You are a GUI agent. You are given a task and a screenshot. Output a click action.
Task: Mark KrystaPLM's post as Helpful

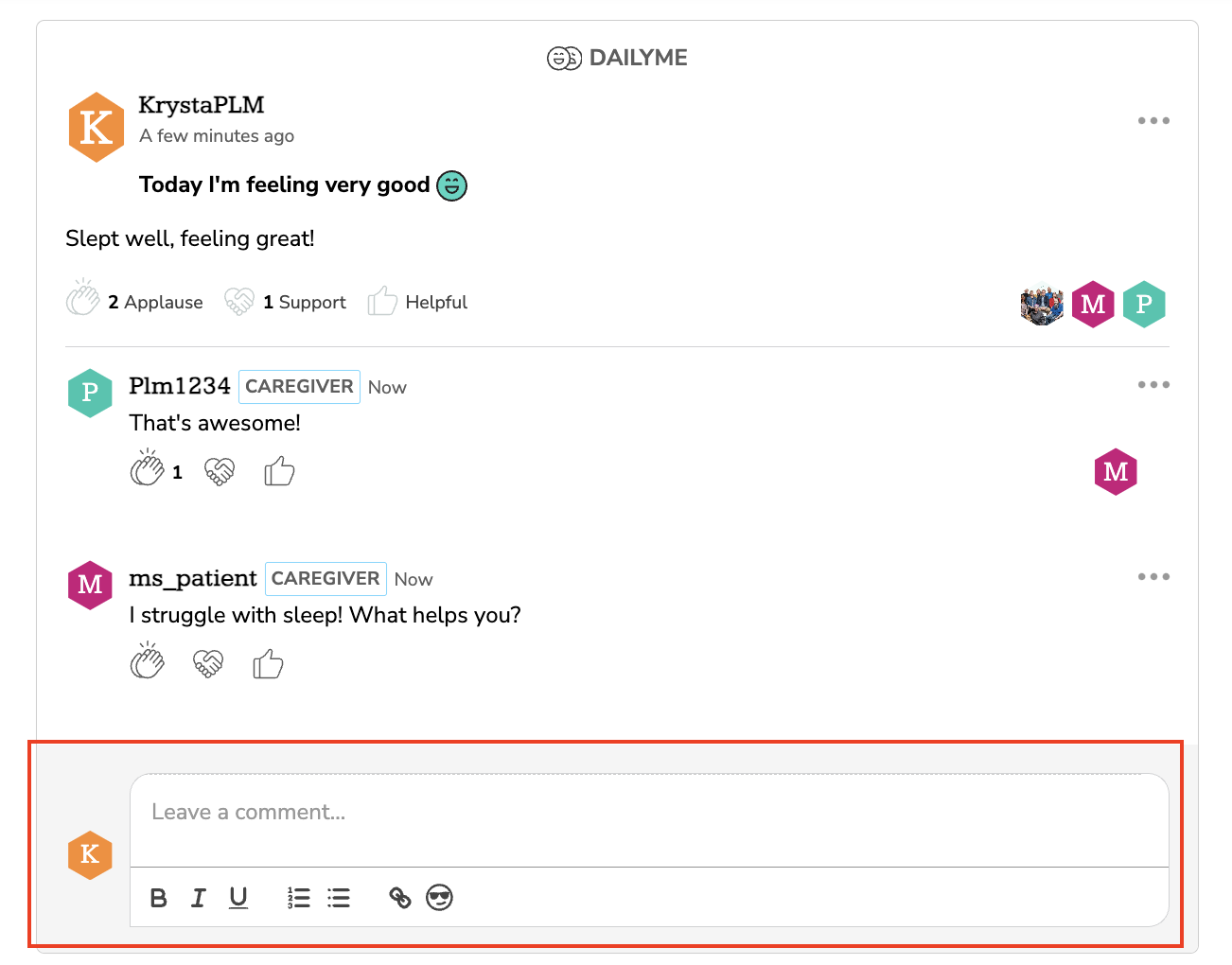coord(382,302)
